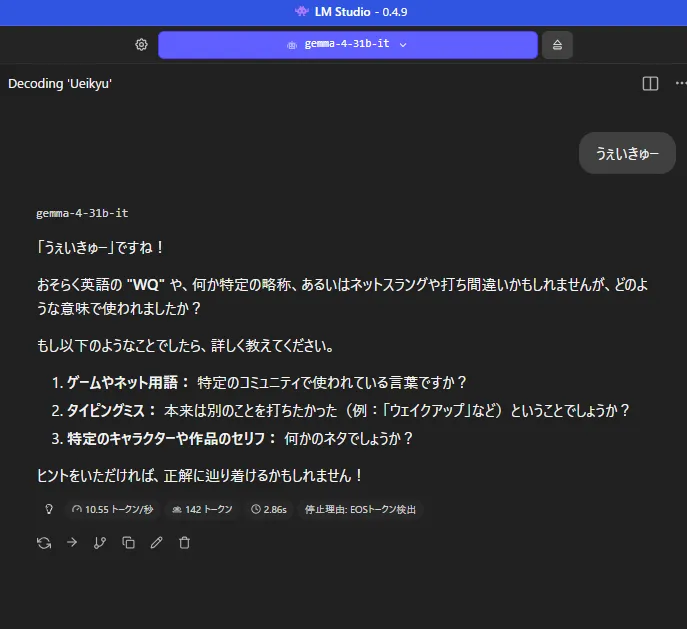Regenerate the assistant response
687x629 pixels.
[44, 542]
